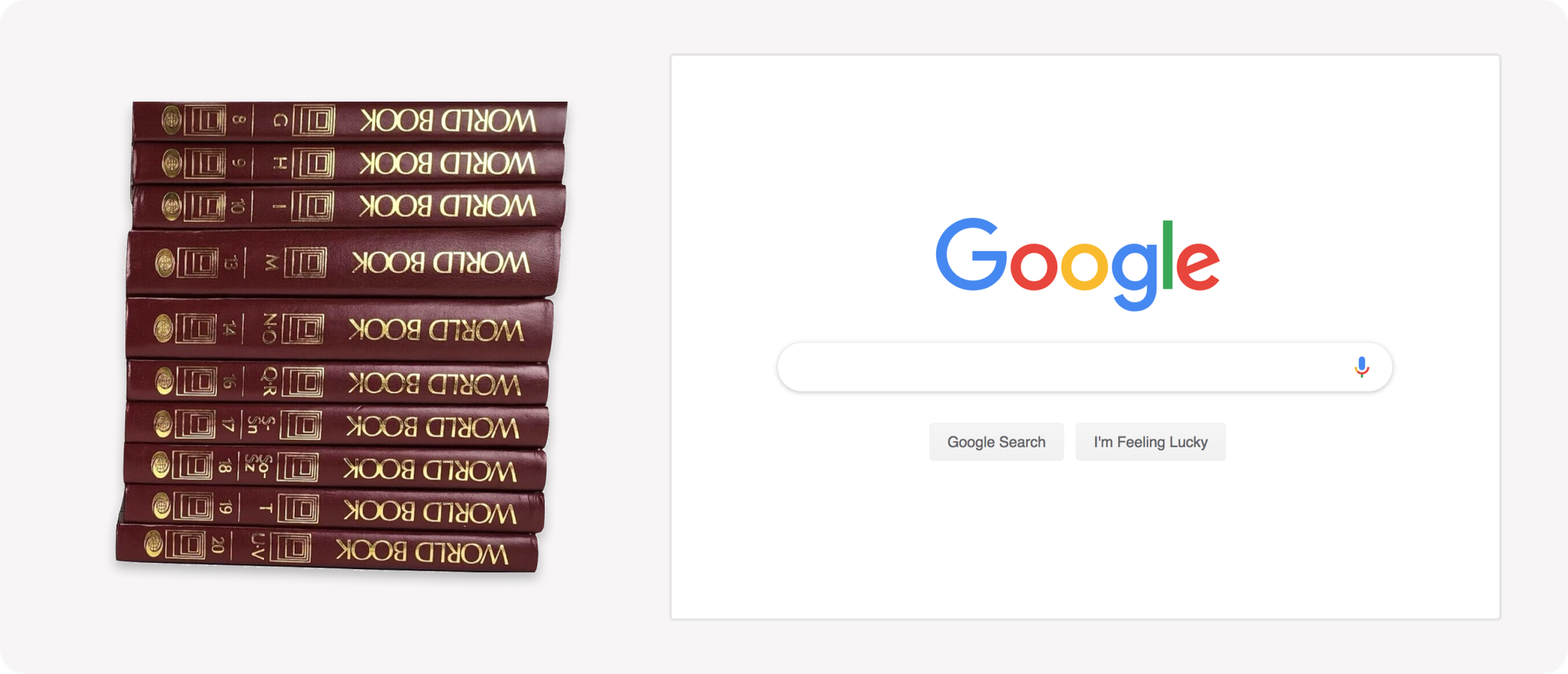Select the World Book volume 8 G

[350, 121]
